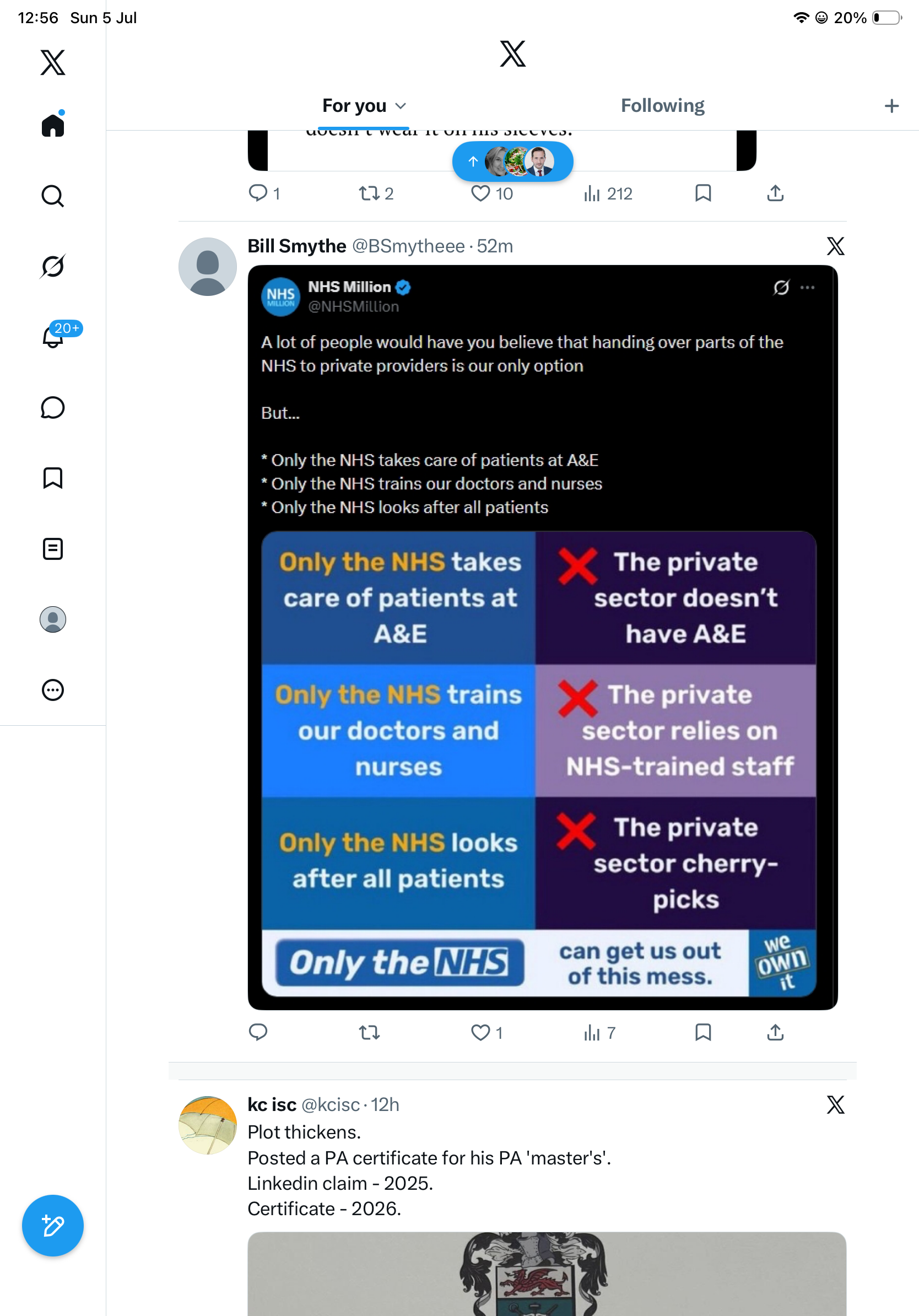Open the More circle menu in sidebar

click(x=53, y=690)
